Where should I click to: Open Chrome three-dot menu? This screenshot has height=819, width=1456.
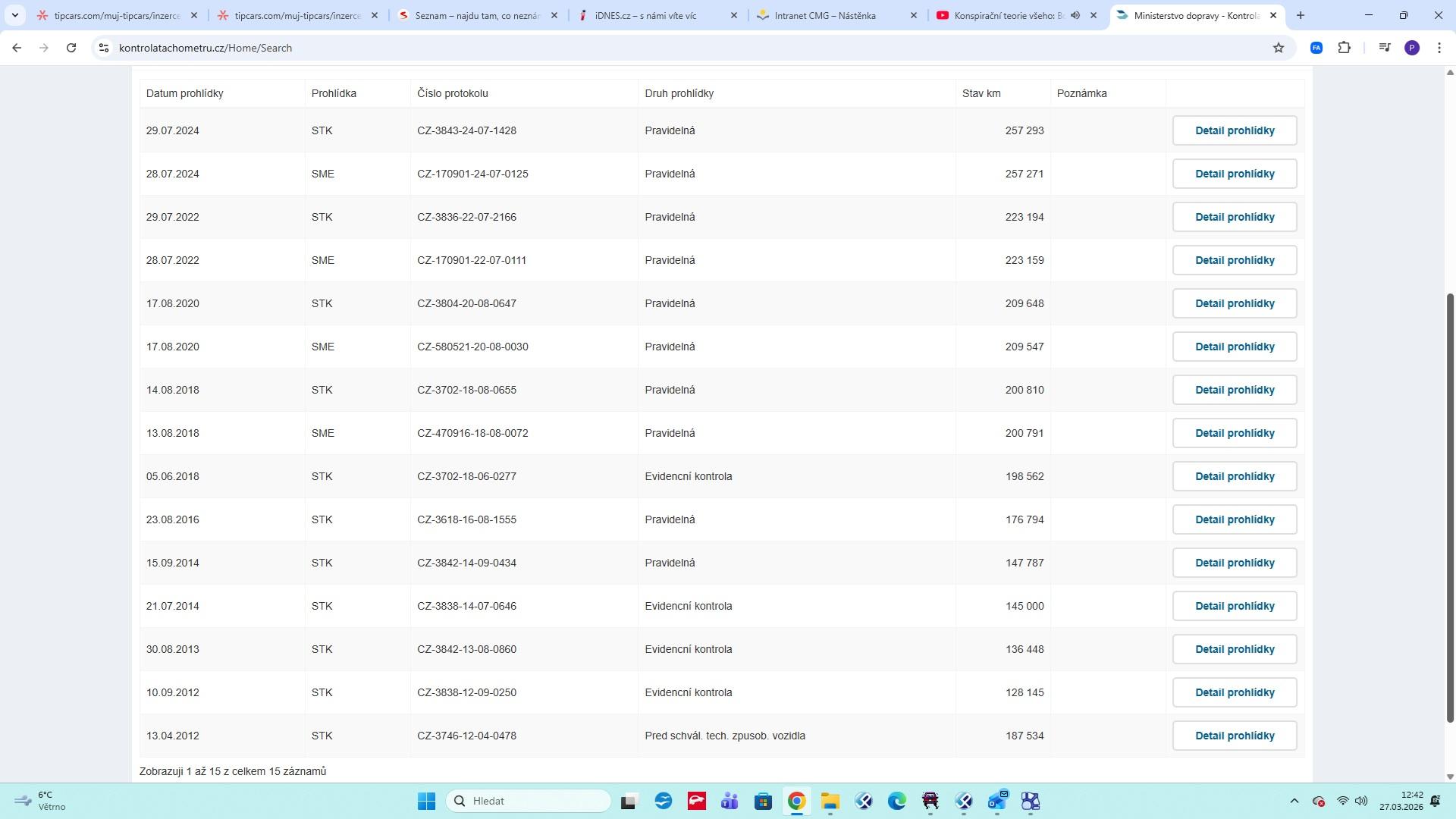pyautogui.click(x=1439, y=48)
